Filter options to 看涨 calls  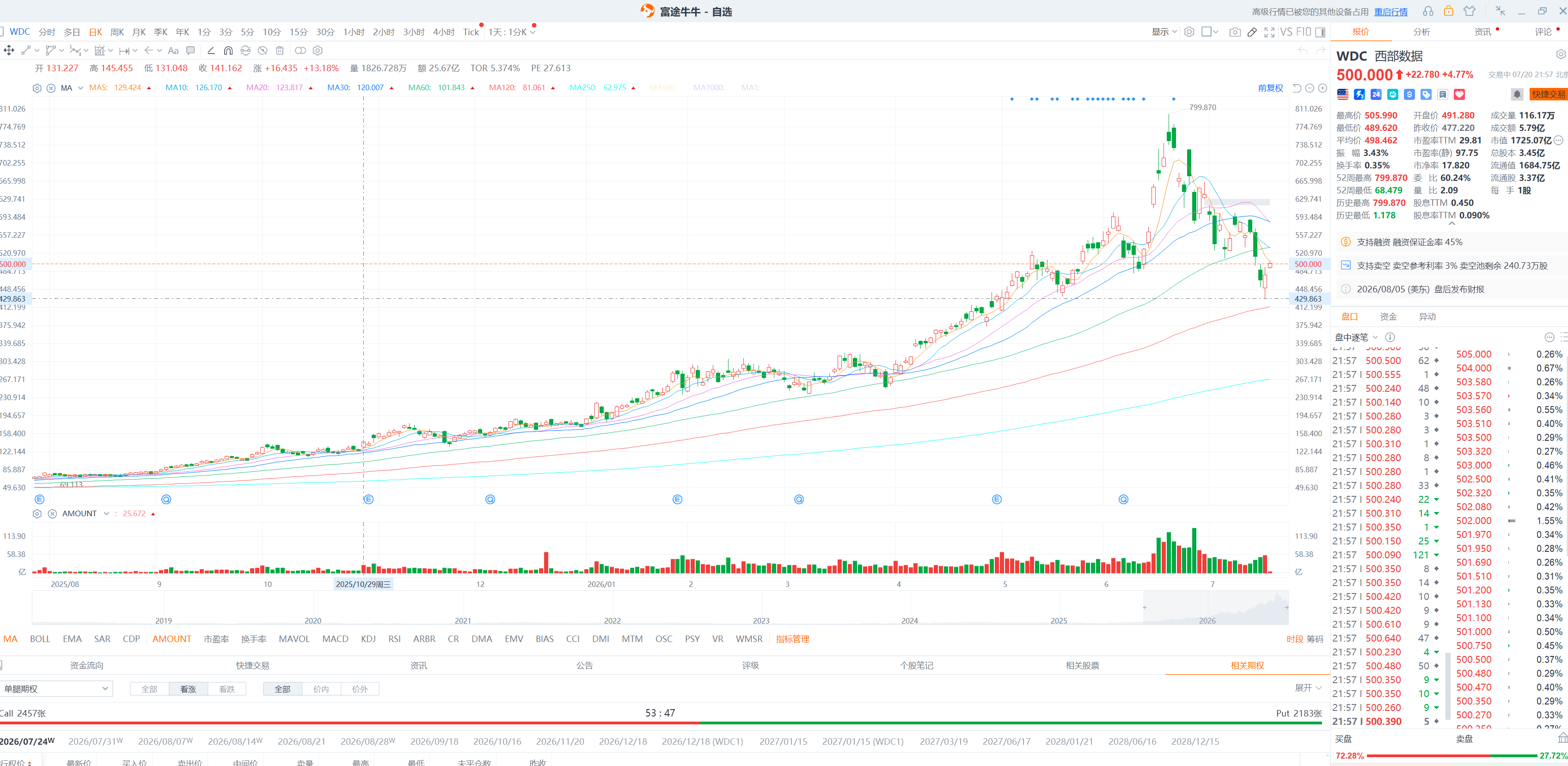[188, 689]
